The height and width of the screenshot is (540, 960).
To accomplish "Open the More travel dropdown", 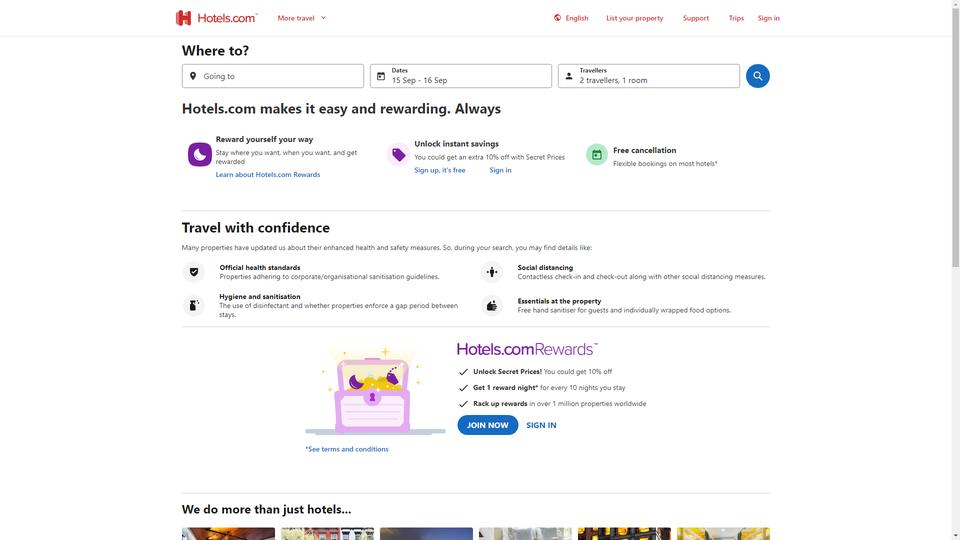I will [x=302, y=18].
